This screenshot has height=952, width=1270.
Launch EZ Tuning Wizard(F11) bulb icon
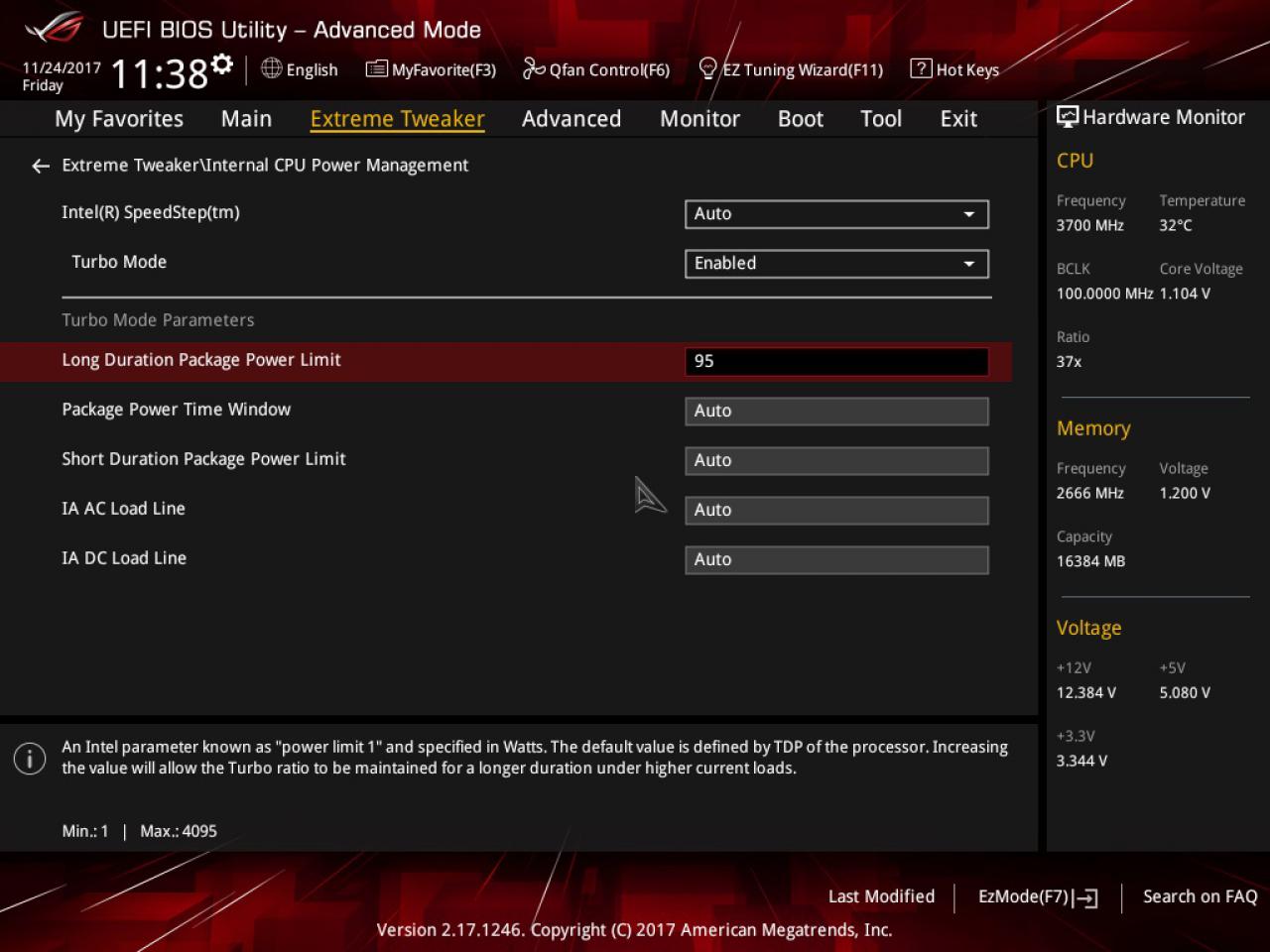coord(707,68)
